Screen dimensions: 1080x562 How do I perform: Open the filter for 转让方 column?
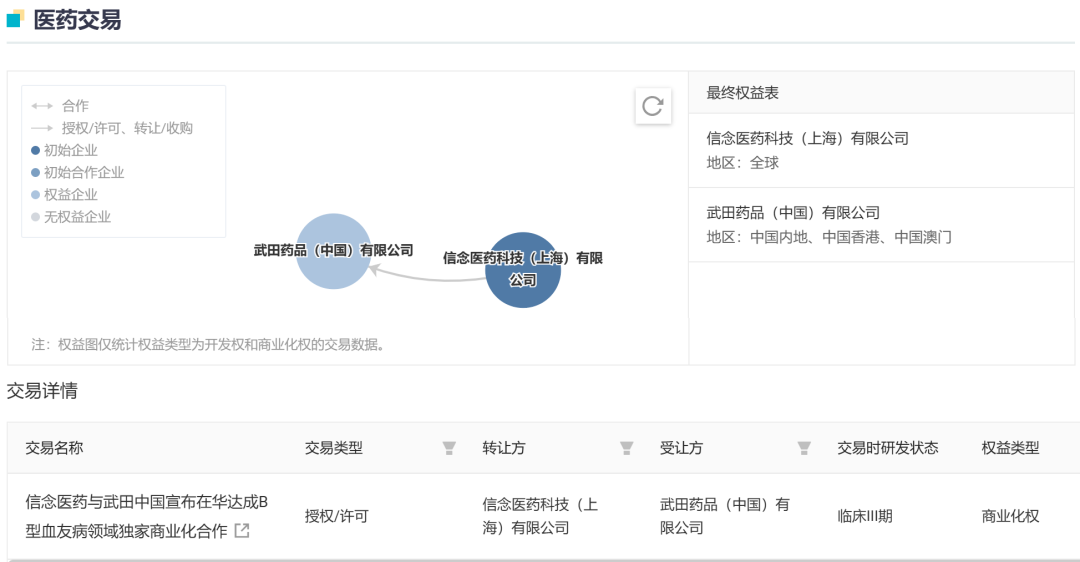click(626, 448)
